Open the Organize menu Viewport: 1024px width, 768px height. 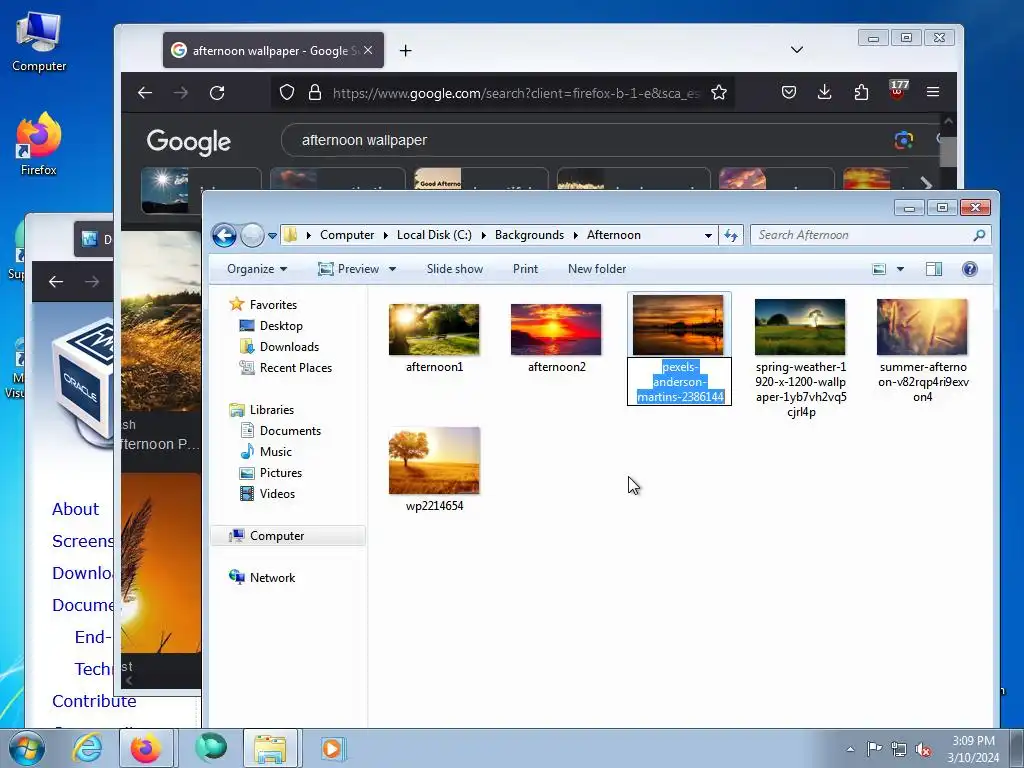(x=257, y=269)
